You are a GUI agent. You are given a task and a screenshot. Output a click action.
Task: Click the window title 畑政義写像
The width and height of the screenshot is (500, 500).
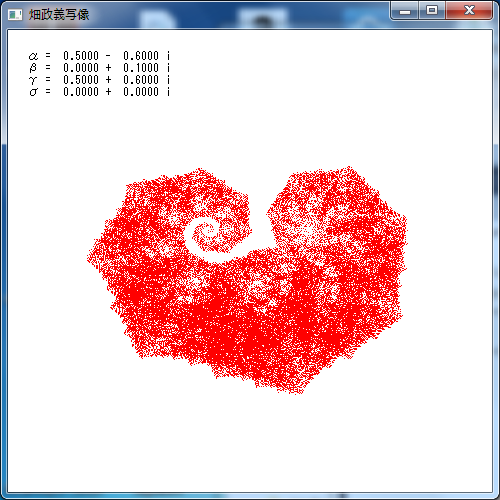tap(59, 15)
